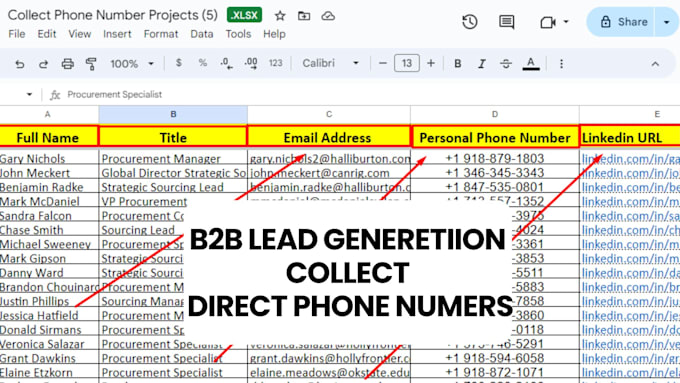This screenshot has width=680, height=383.
Task: Click the Redo icon
Action: [x=43, y=64]
